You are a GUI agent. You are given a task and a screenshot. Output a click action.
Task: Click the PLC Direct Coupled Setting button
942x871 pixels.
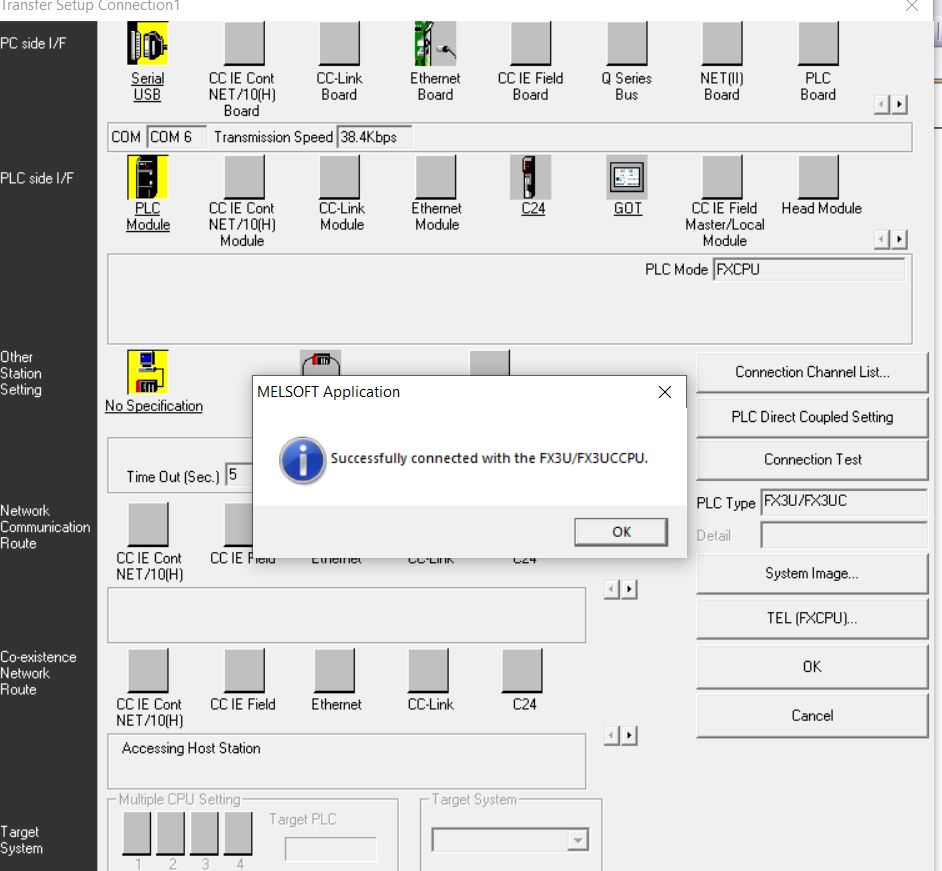pyautogui.click(x=812, y=417)
